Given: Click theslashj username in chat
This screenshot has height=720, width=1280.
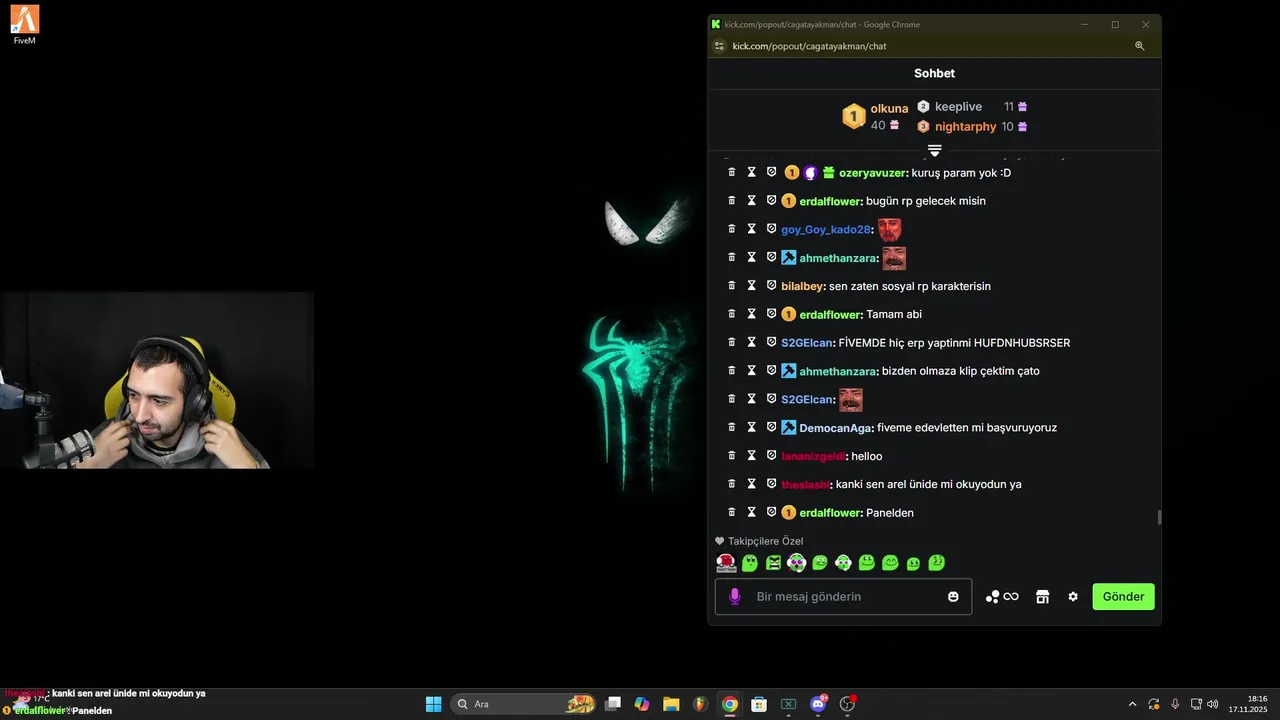Looking at the screenshot, I should [805, 485].
